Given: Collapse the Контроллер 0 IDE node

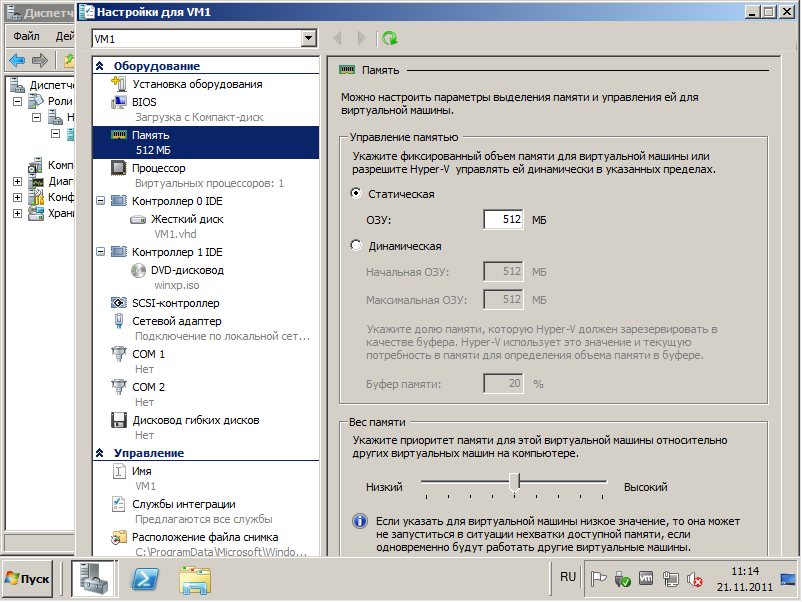Looking at the screenshot, I should tap(100, 201).
